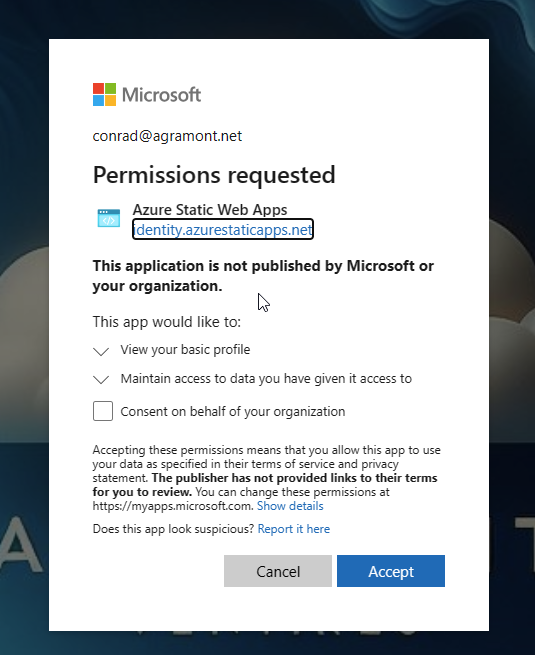Select the conrad@agramont.net account text

click(167, 136)
